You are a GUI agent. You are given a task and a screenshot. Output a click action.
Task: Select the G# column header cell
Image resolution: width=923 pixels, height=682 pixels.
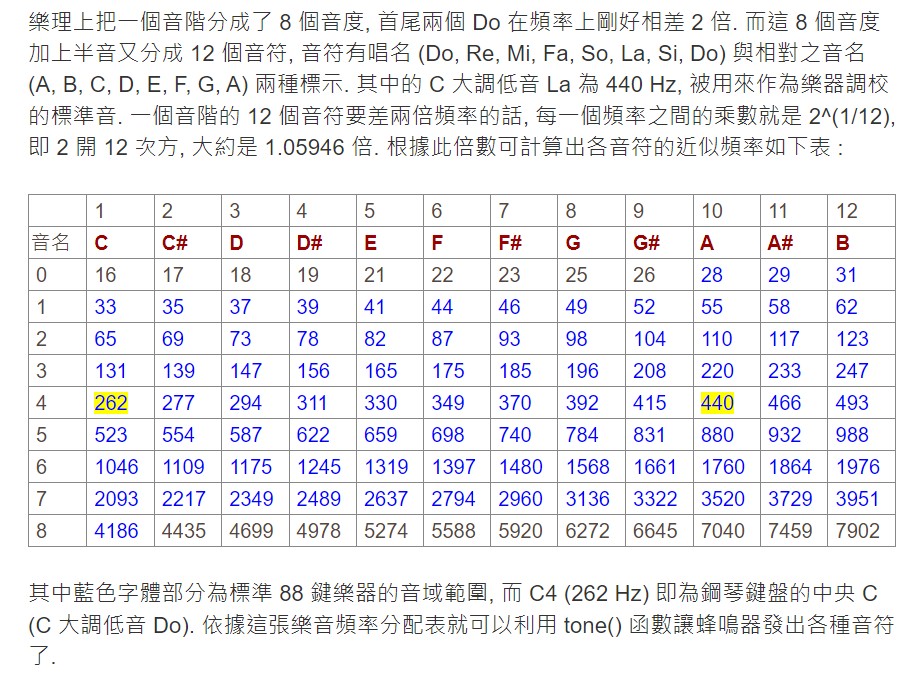coord(646,243)
